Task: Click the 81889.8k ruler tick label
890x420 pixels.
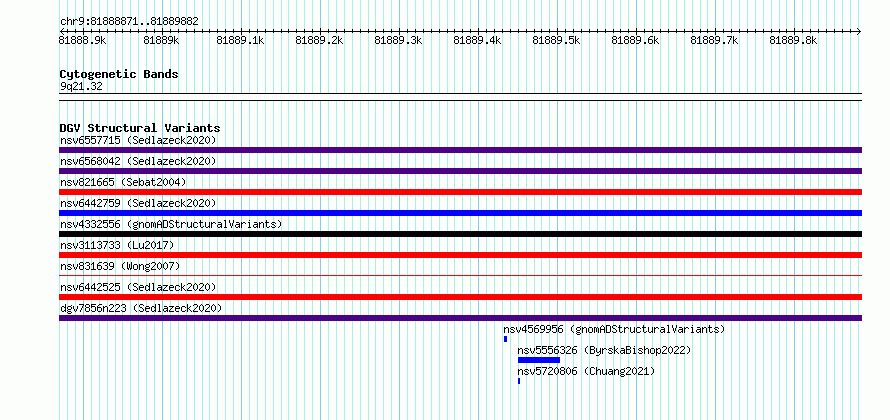Action: coord(793,40)
